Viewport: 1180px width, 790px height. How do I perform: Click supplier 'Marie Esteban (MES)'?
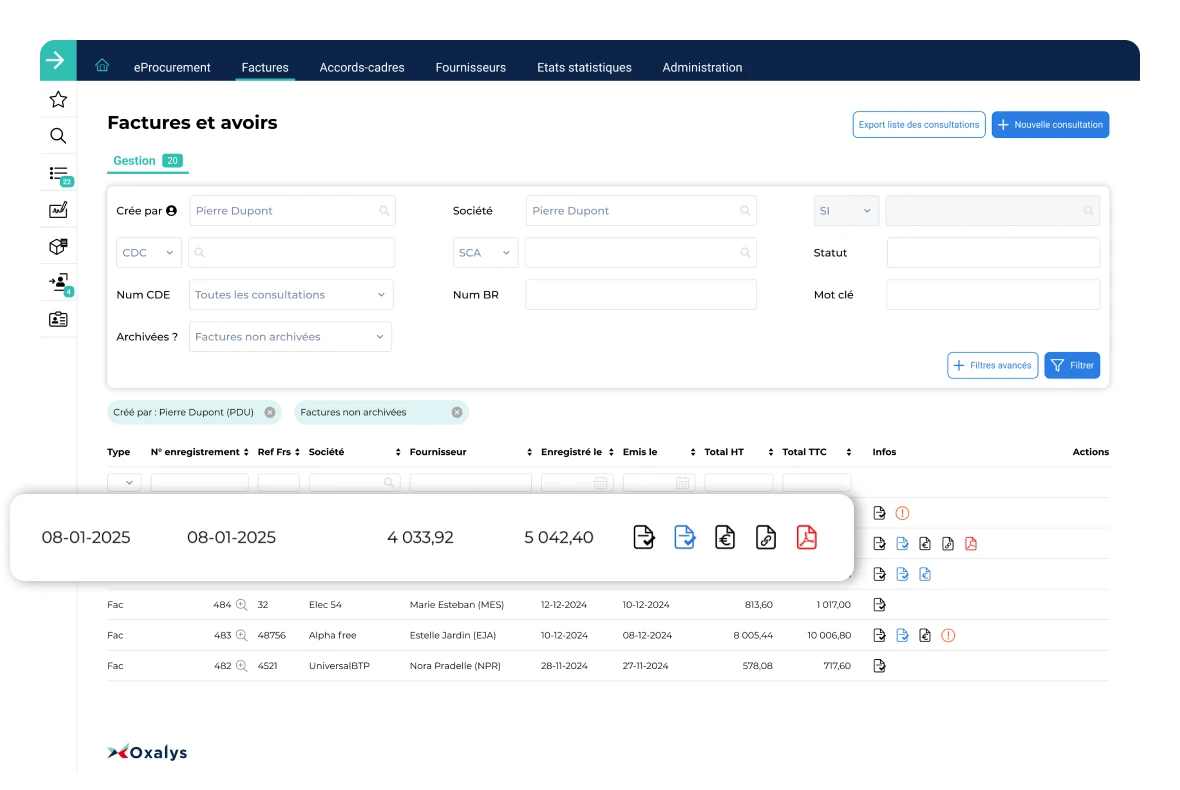pyautogui.click(x=457, y=605)
